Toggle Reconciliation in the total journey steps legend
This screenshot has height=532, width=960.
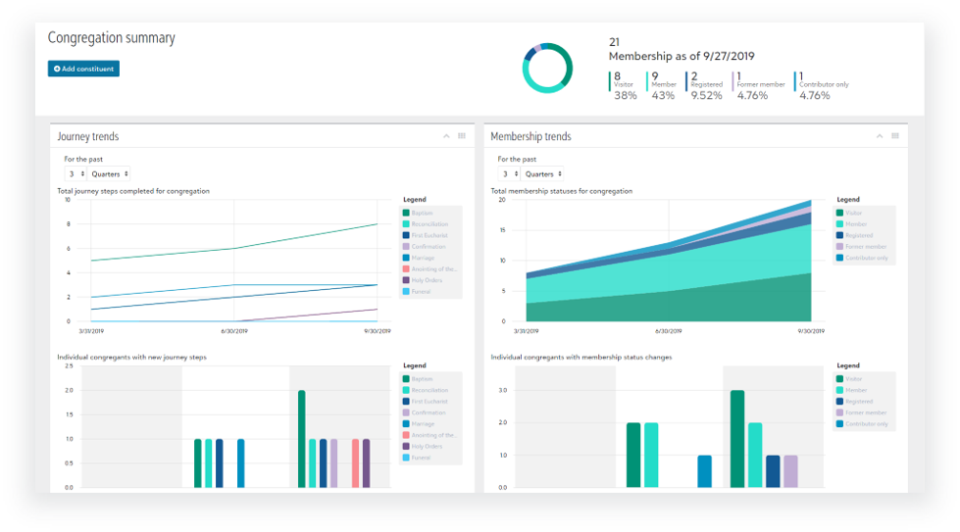(x=426, y=224)
